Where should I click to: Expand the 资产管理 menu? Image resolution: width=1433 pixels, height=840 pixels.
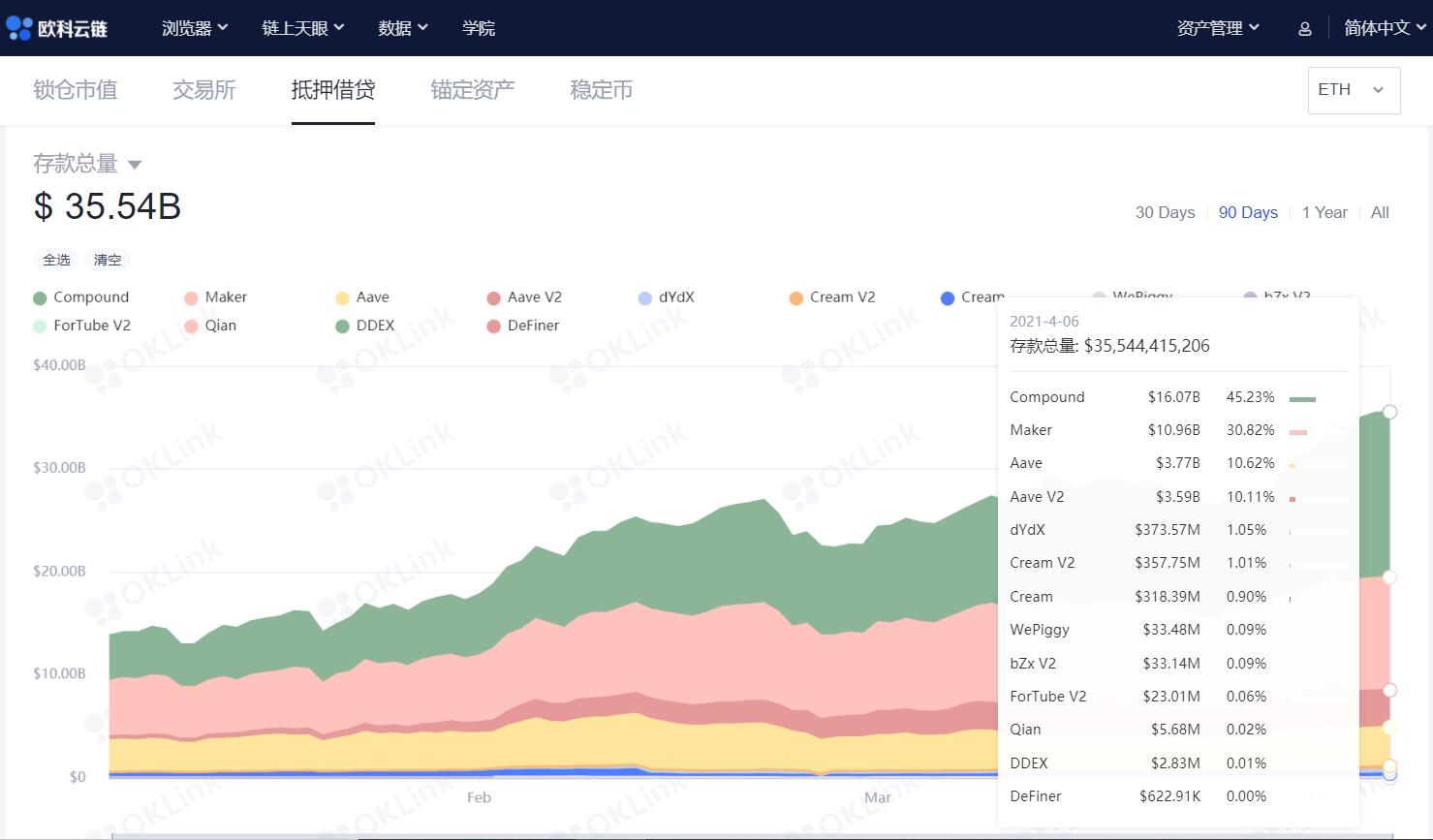(1218, 28)
